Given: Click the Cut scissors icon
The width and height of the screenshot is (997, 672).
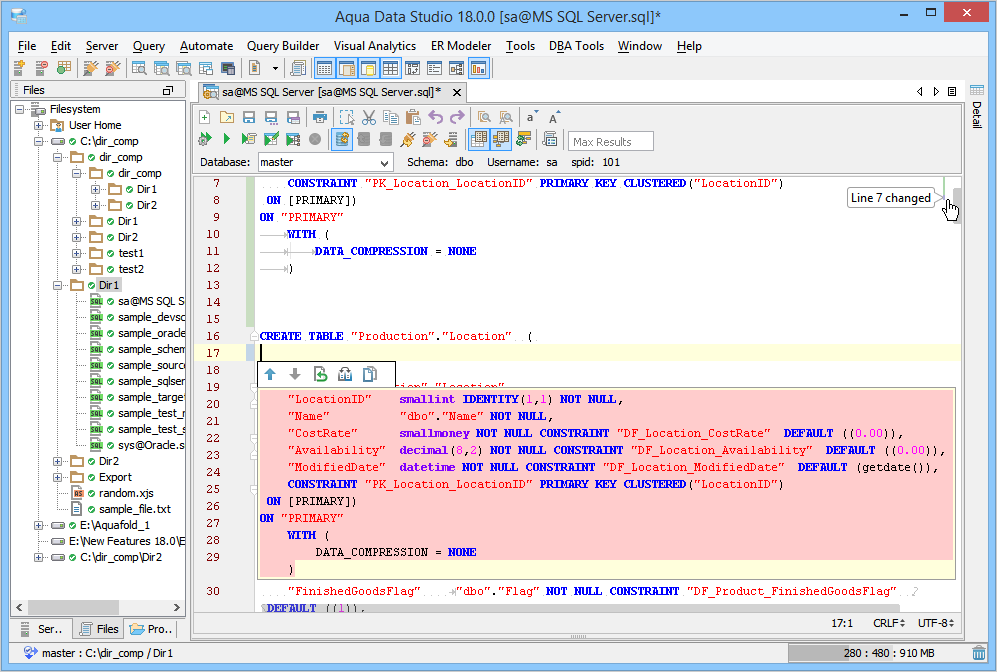Looking at the screenshot, I should pyautogui.click(x=368, y=117).
